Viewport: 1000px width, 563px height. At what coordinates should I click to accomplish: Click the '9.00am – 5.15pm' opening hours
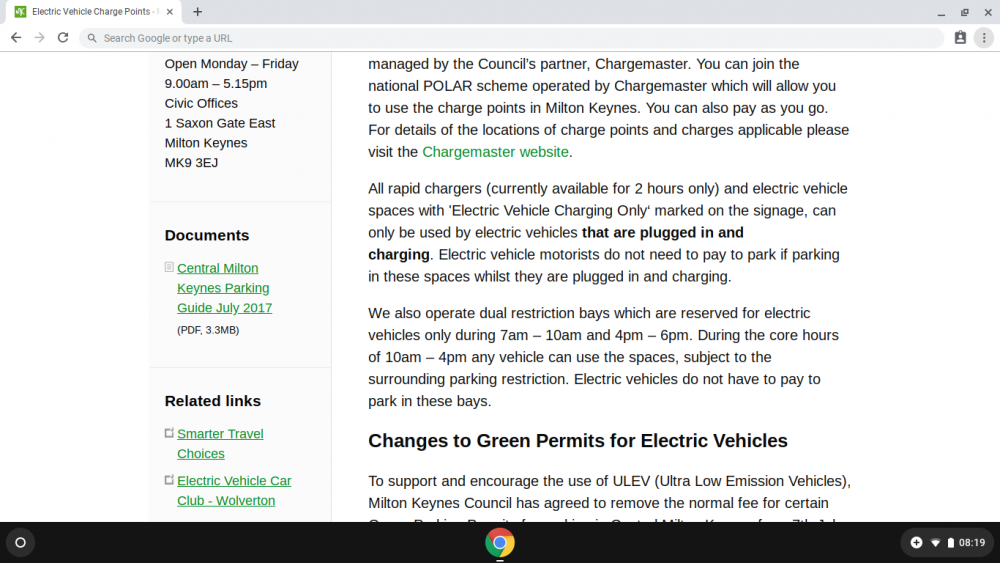[x=216, y=84]
